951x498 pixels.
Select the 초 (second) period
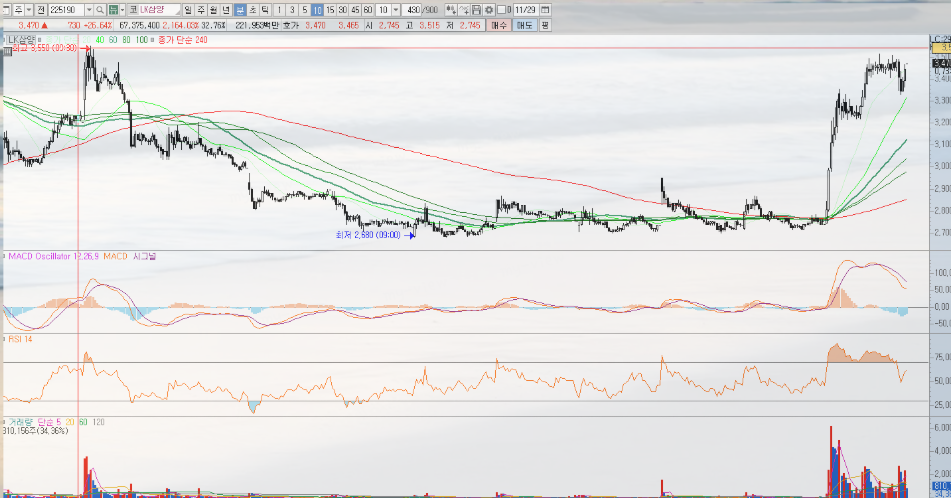tap(253, 10)
